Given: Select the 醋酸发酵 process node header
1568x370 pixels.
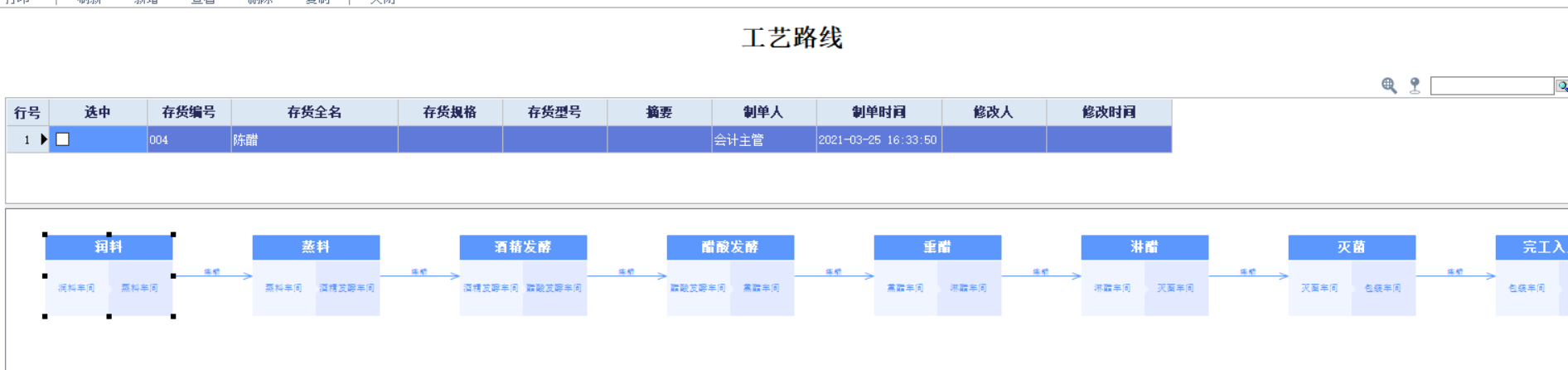Looking at the screenshot, I should [x=730, y=247].
